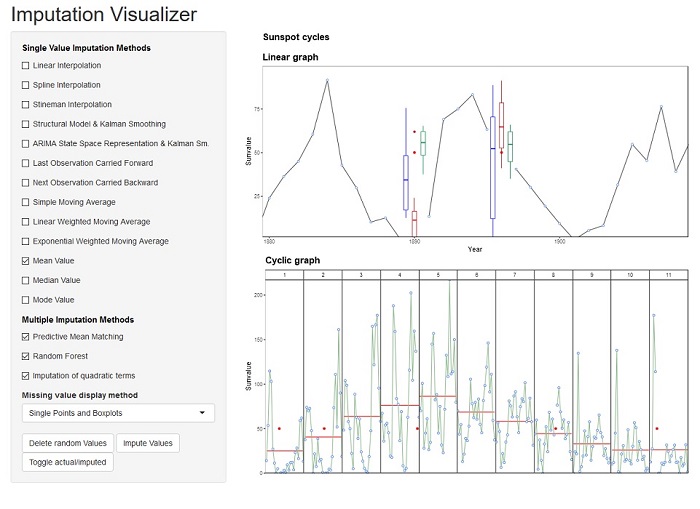Click the Delete random Values button
Screen dimensions: 700x509
point(68,443)
